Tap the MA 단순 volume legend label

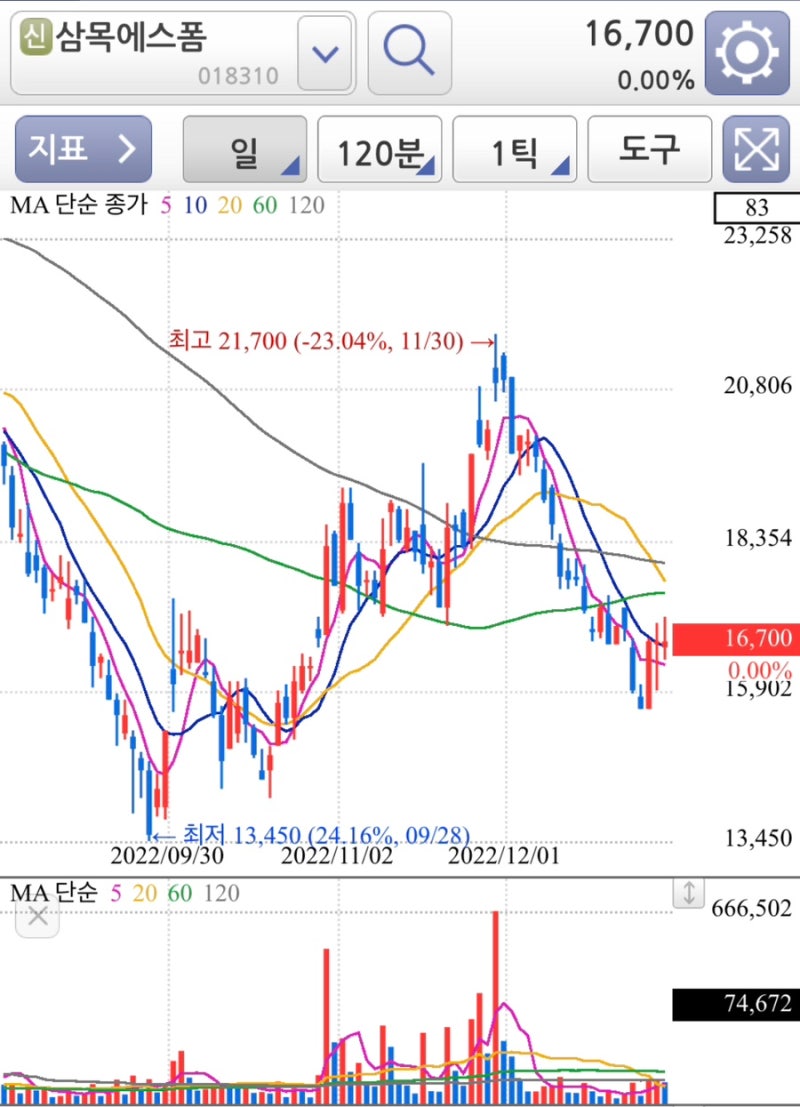(54, 893)
